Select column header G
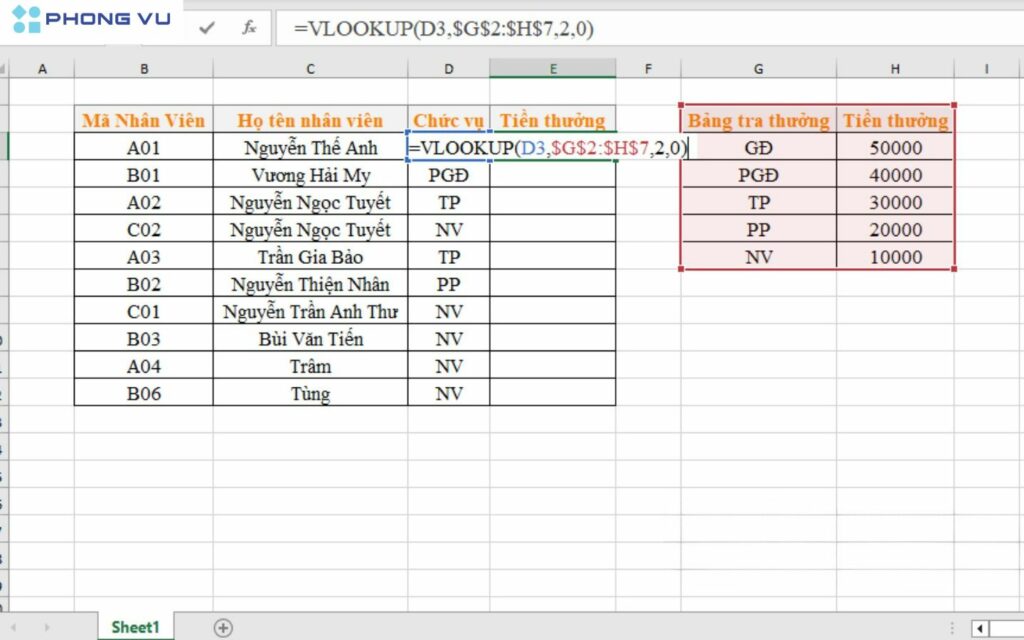Screen dimensions: 1024x640 pyautogui.click(x=758, y=68)
